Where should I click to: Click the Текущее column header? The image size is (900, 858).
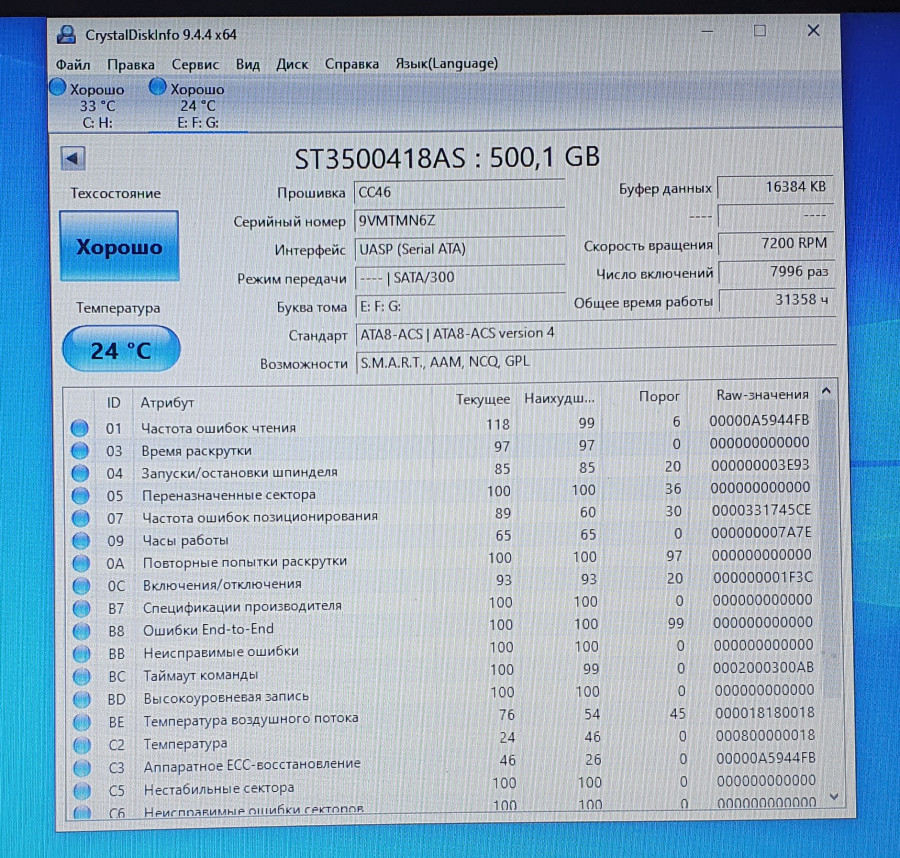point(474,399)
